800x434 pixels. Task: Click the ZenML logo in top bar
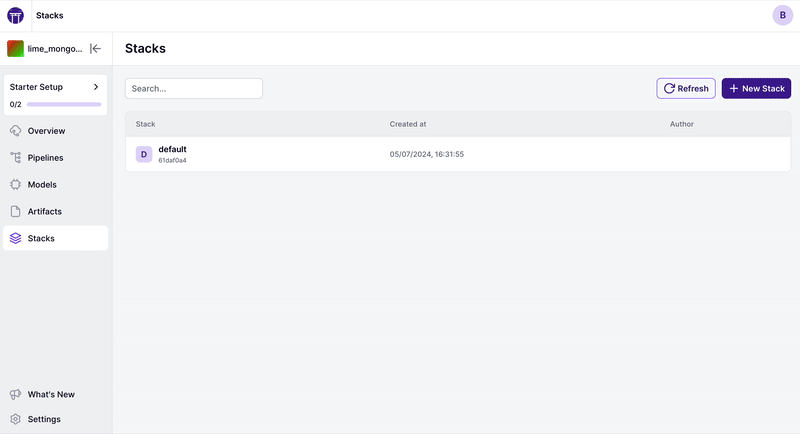coord(16,15)
